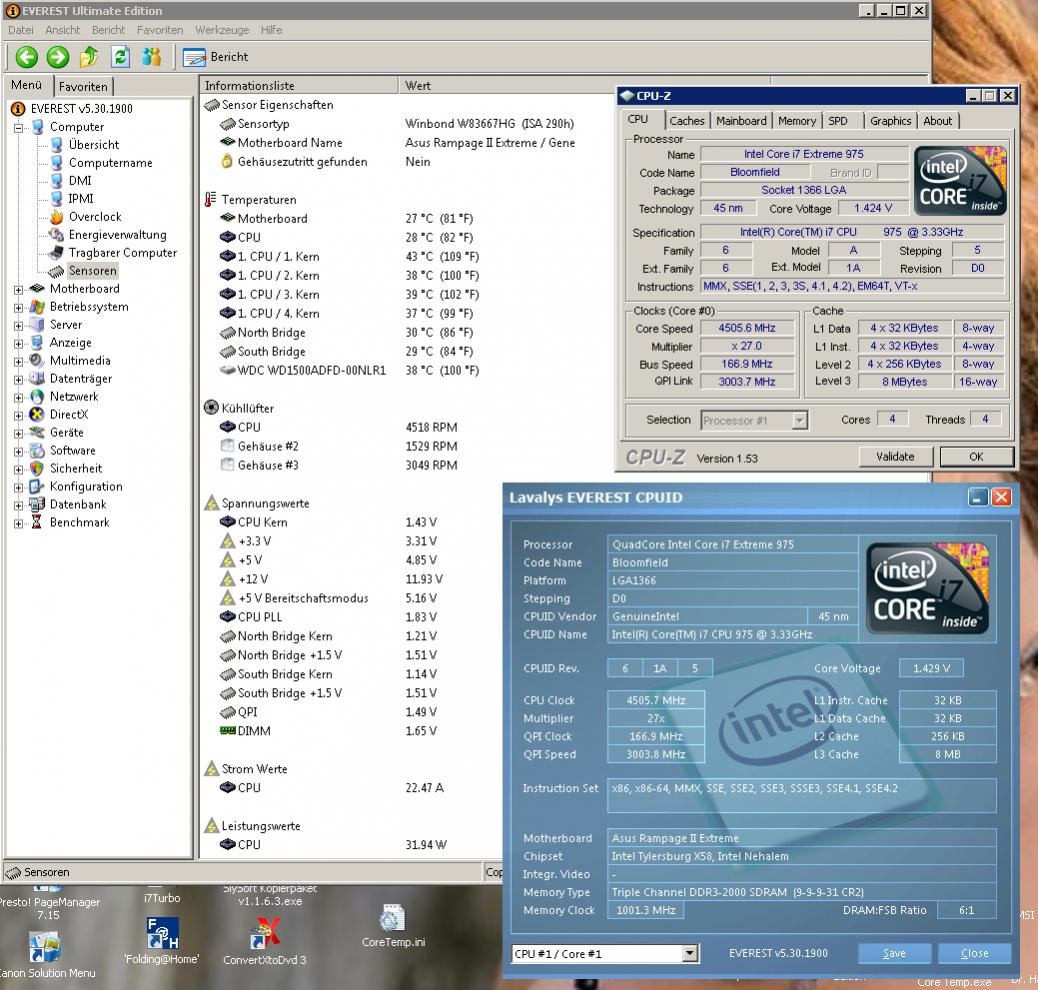
Task: Click the users toolbar icon
Action: (x=152, y=57)
